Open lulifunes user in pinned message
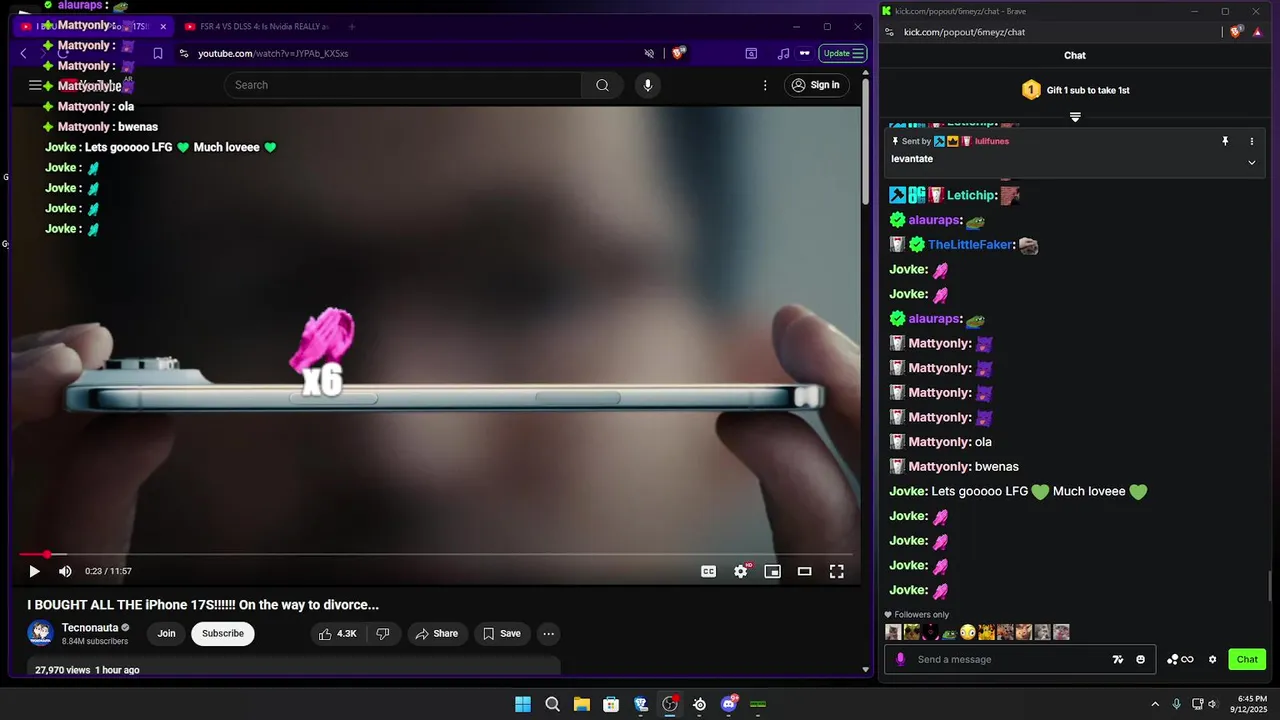 click(x=992, y=141)
